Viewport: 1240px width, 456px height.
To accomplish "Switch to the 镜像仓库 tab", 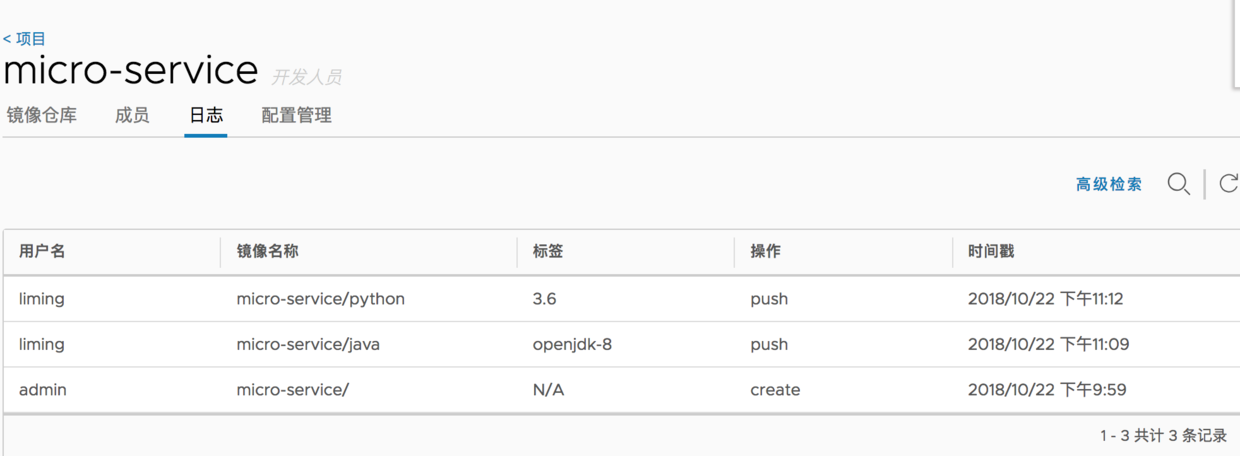I will [x=42, y=115].
